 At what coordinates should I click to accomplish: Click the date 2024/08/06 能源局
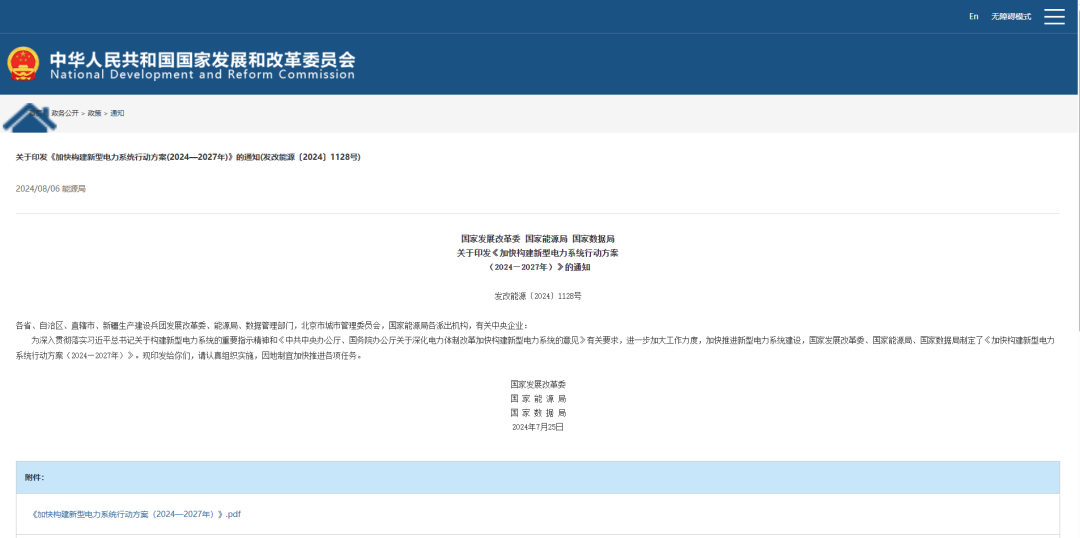pyautogui.click(x=51, y=189)
